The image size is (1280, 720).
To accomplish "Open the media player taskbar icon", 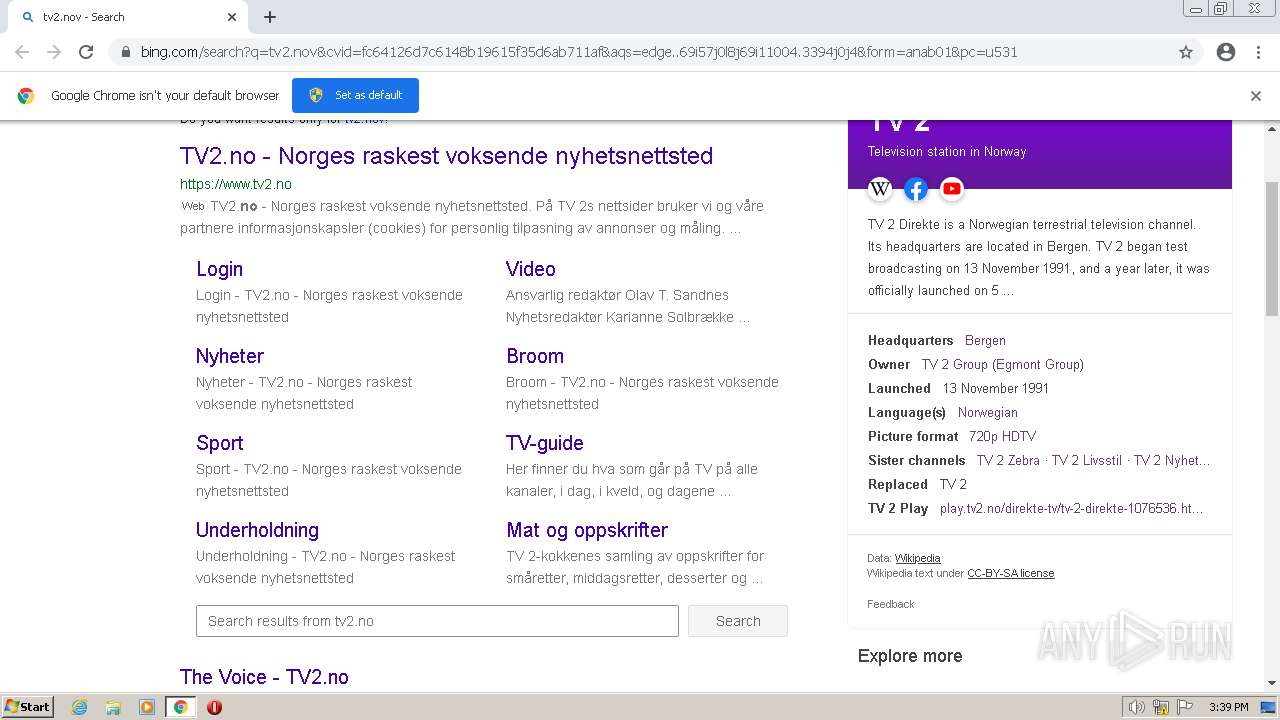I will 147,707.
